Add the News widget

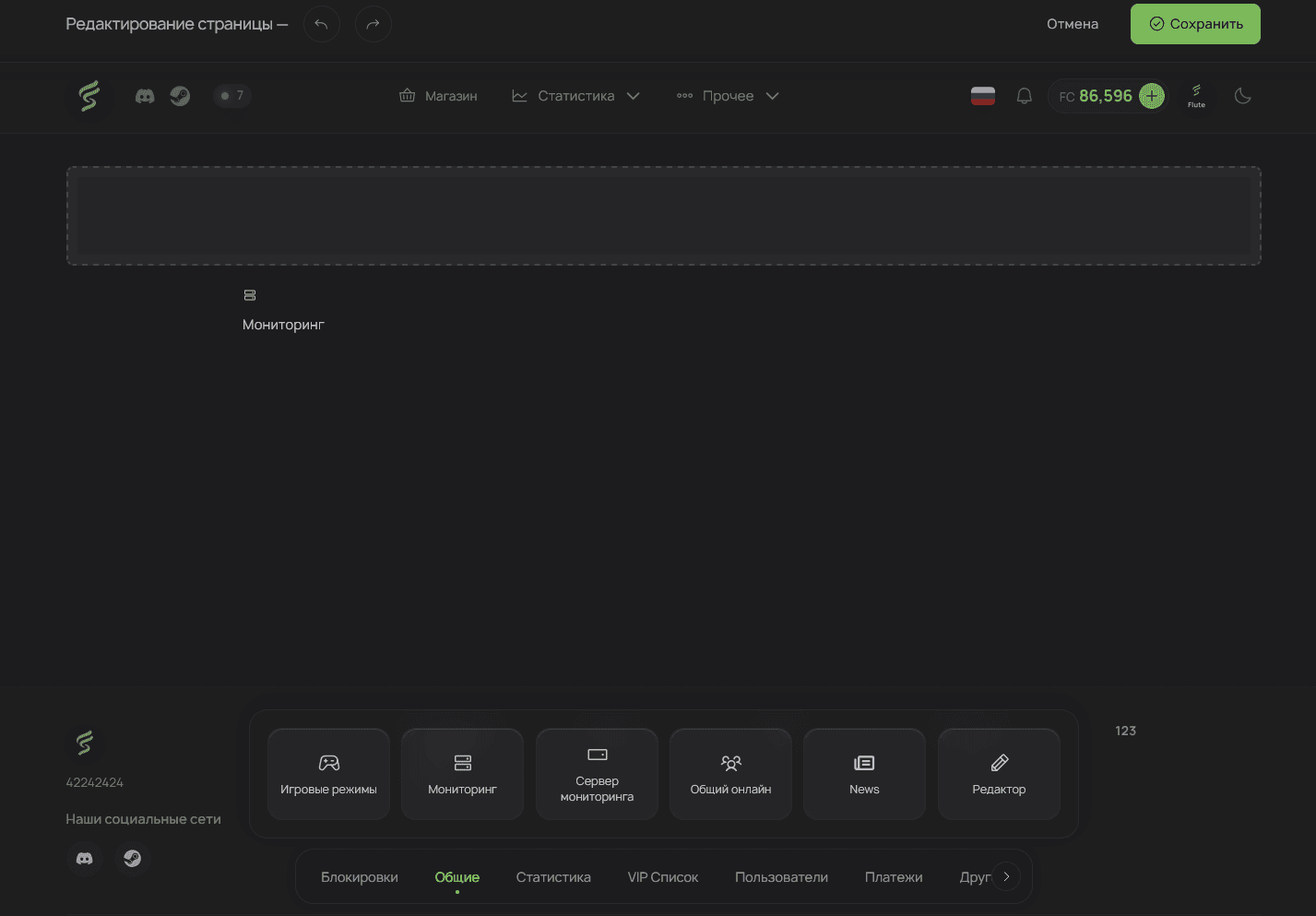click(x=863, y=774)
